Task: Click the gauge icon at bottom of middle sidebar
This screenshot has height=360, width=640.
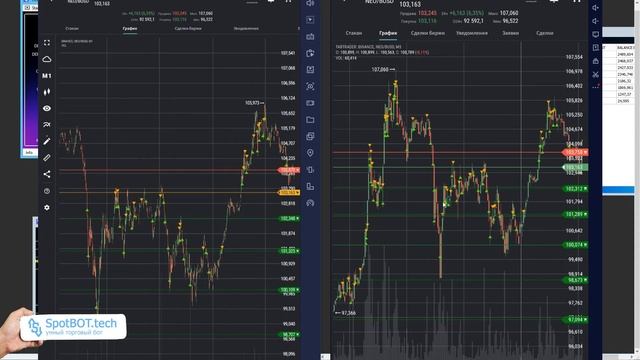Action: [310, 203]
